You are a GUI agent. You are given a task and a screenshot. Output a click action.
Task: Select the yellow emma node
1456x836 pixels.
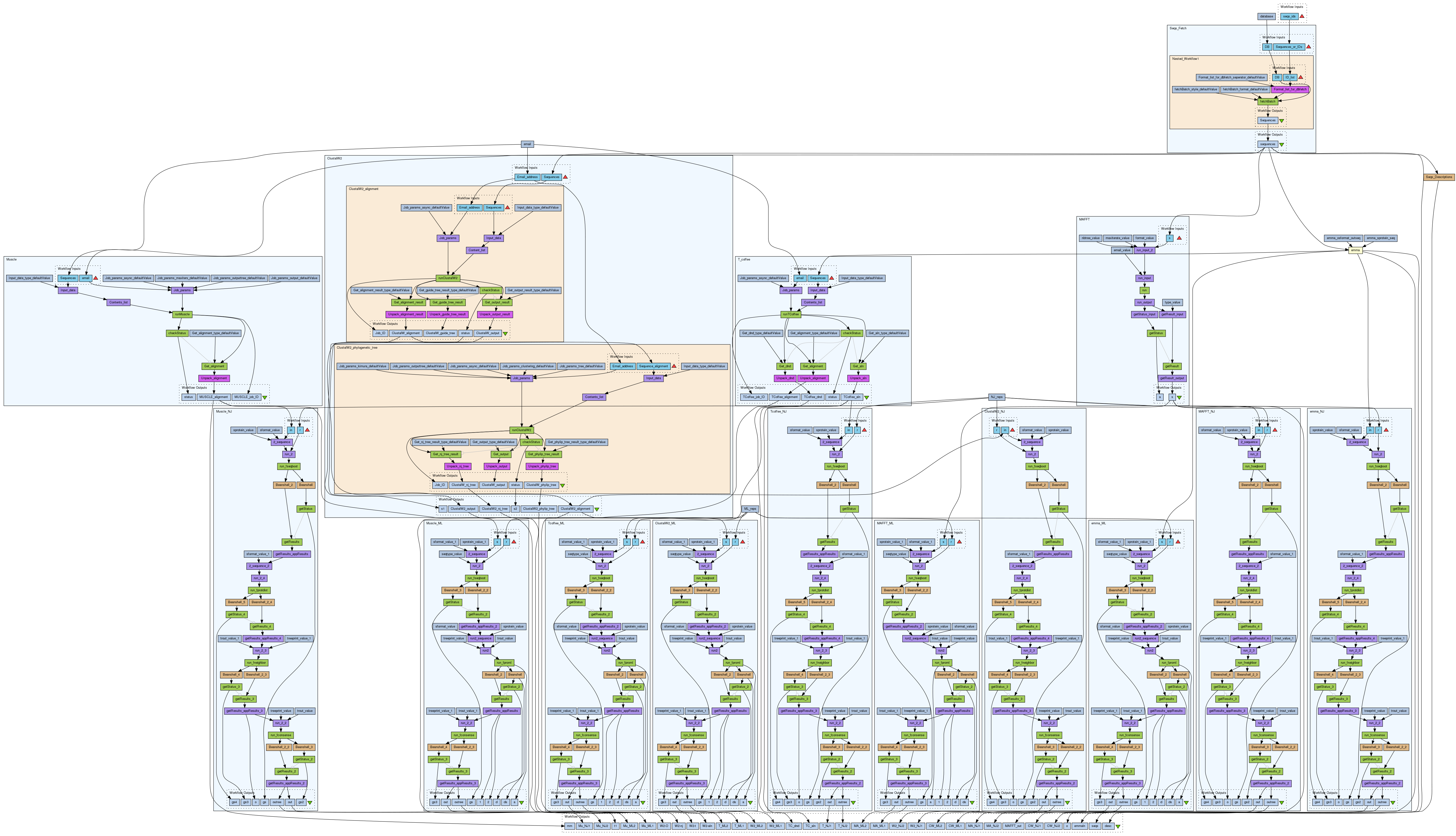(1355, 250)
